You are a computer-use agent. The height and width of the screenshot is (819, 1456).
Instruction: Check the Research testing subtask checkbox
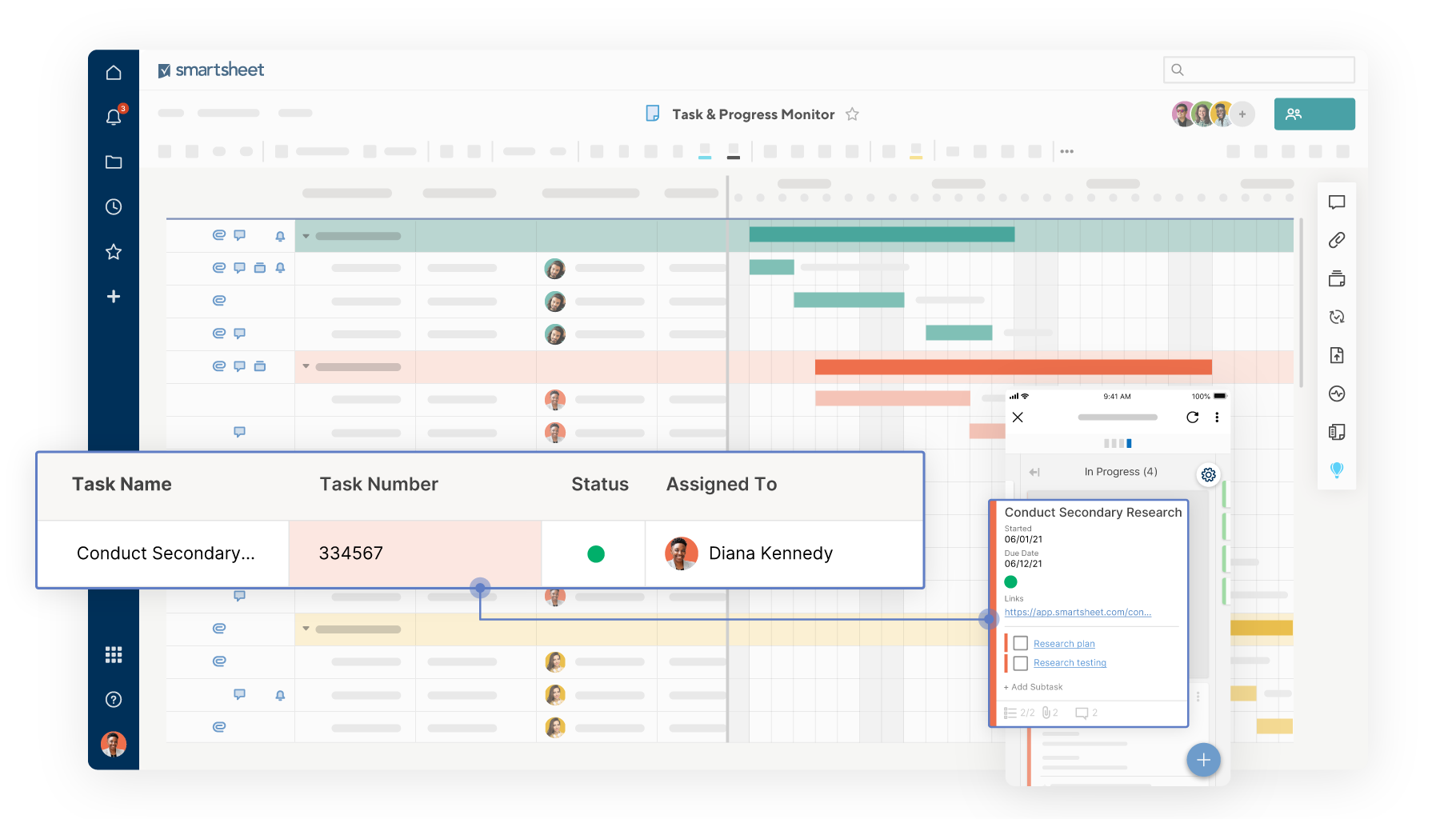(x=1020, y=663)
